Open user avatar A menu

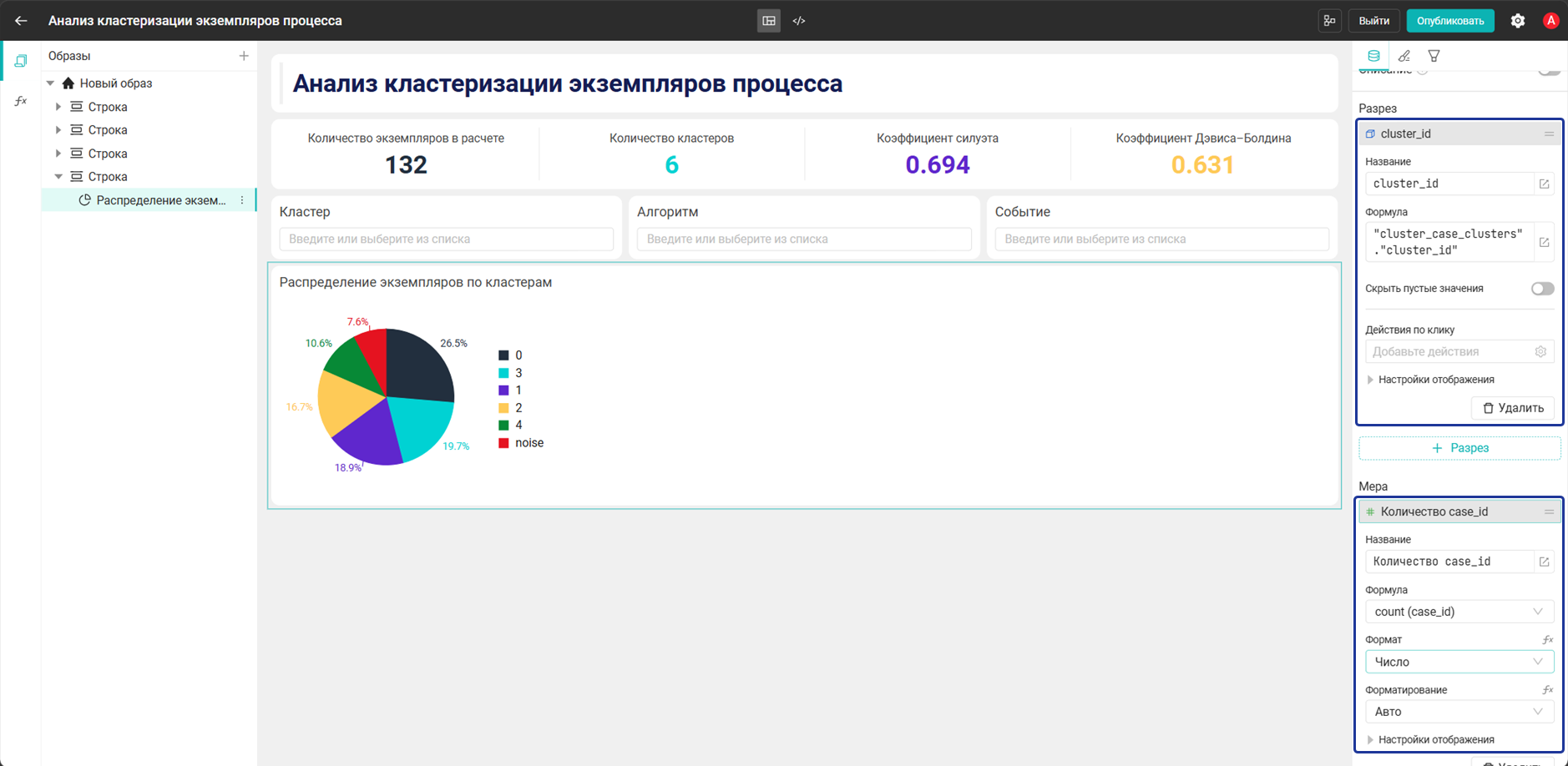coord(1550,21)
